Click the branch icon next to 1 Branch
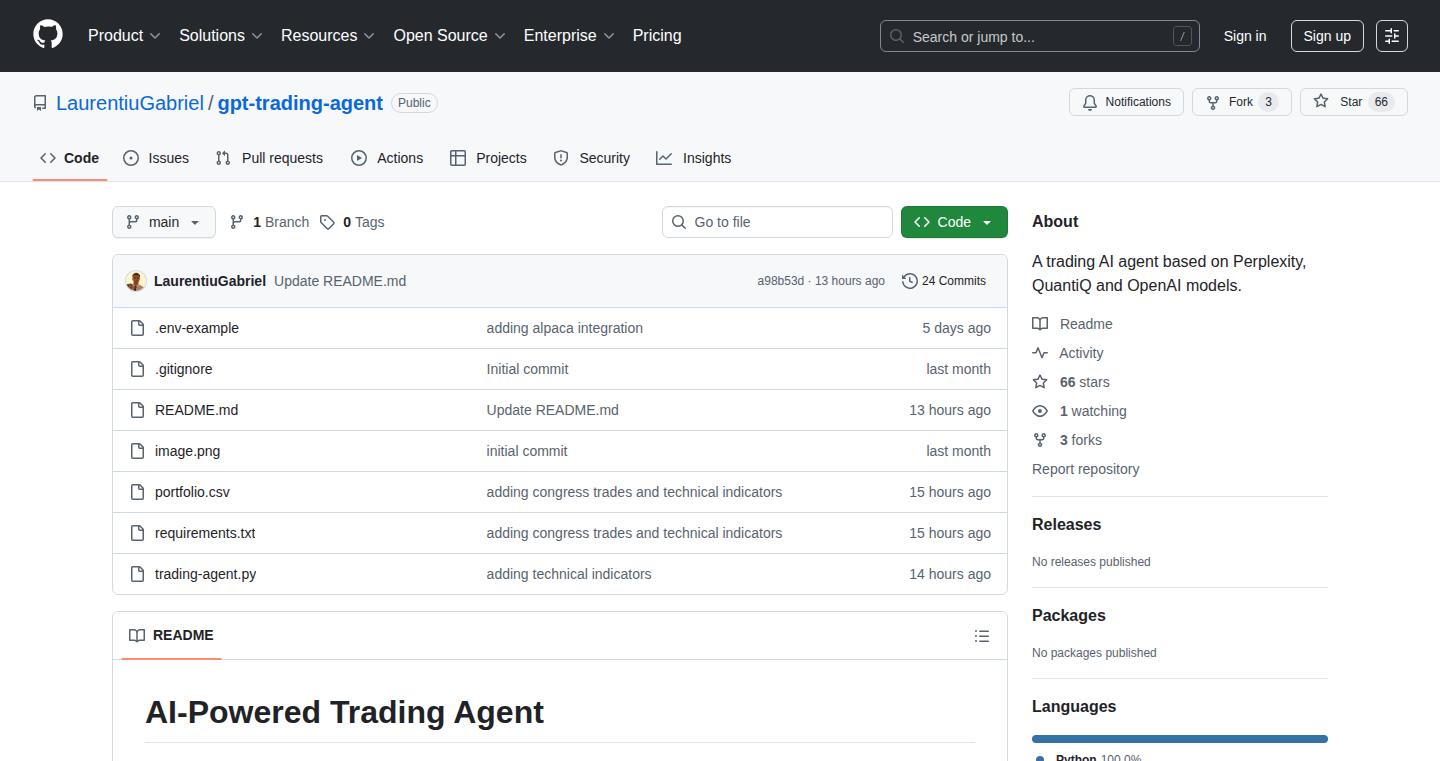The width and height of the screenshot is (1440, 761). (237, 222)
